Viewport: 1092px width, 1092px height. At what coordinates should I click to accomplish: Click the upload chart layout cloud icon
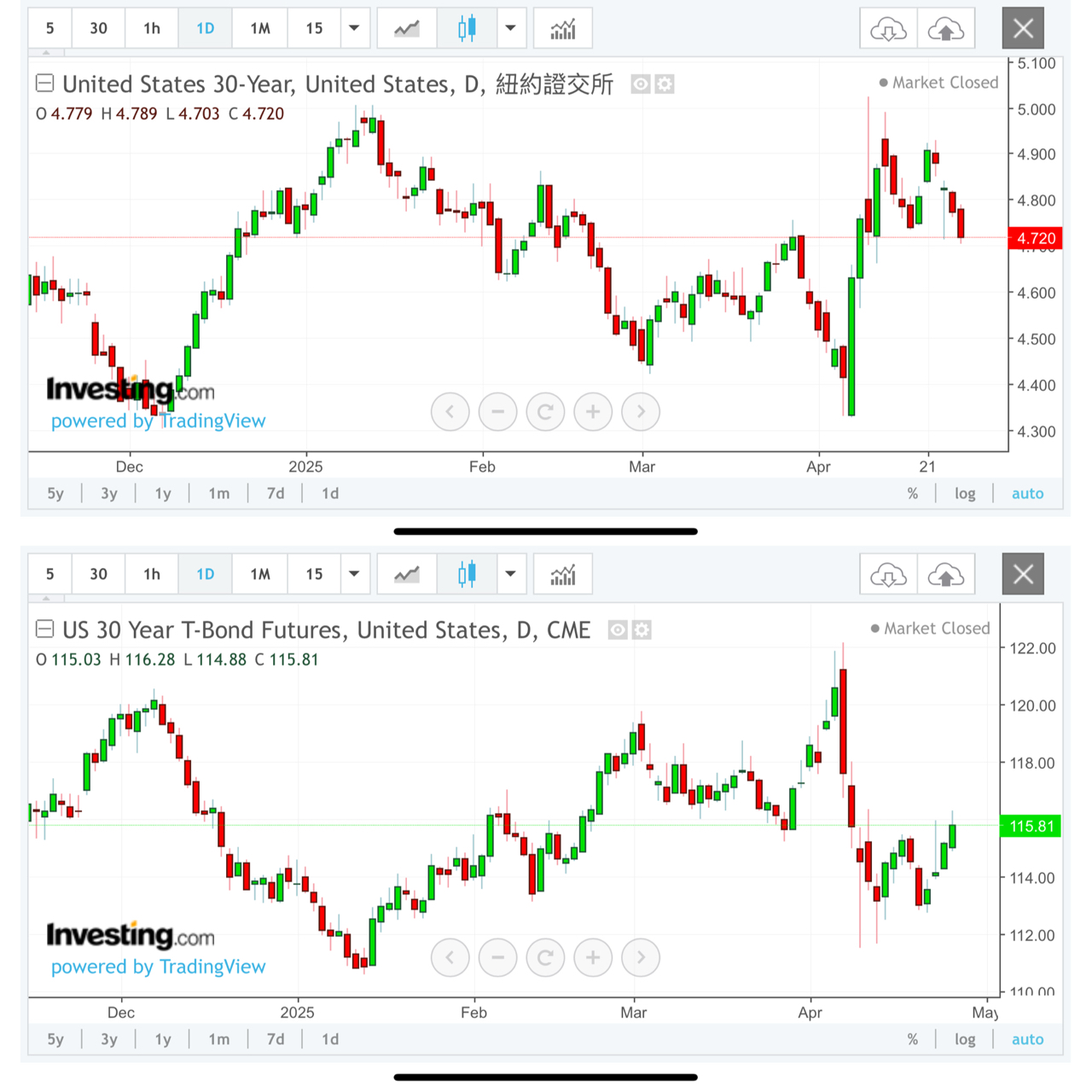tap(946, 28)
